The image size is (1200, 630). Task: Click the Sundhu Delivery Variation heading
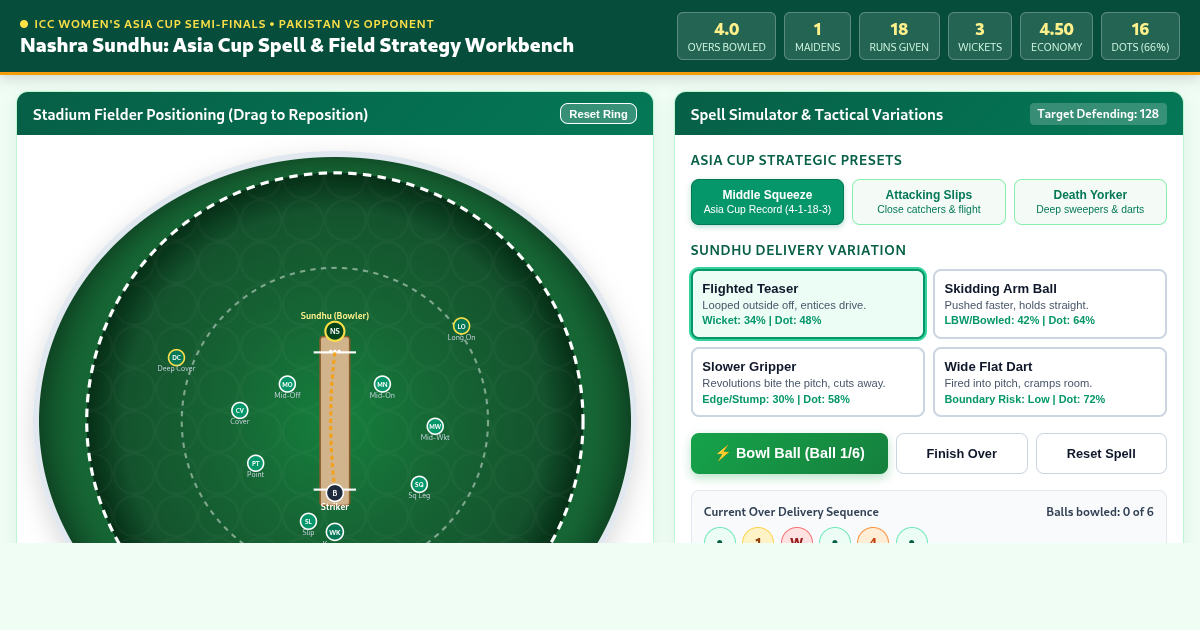point(798,250)
